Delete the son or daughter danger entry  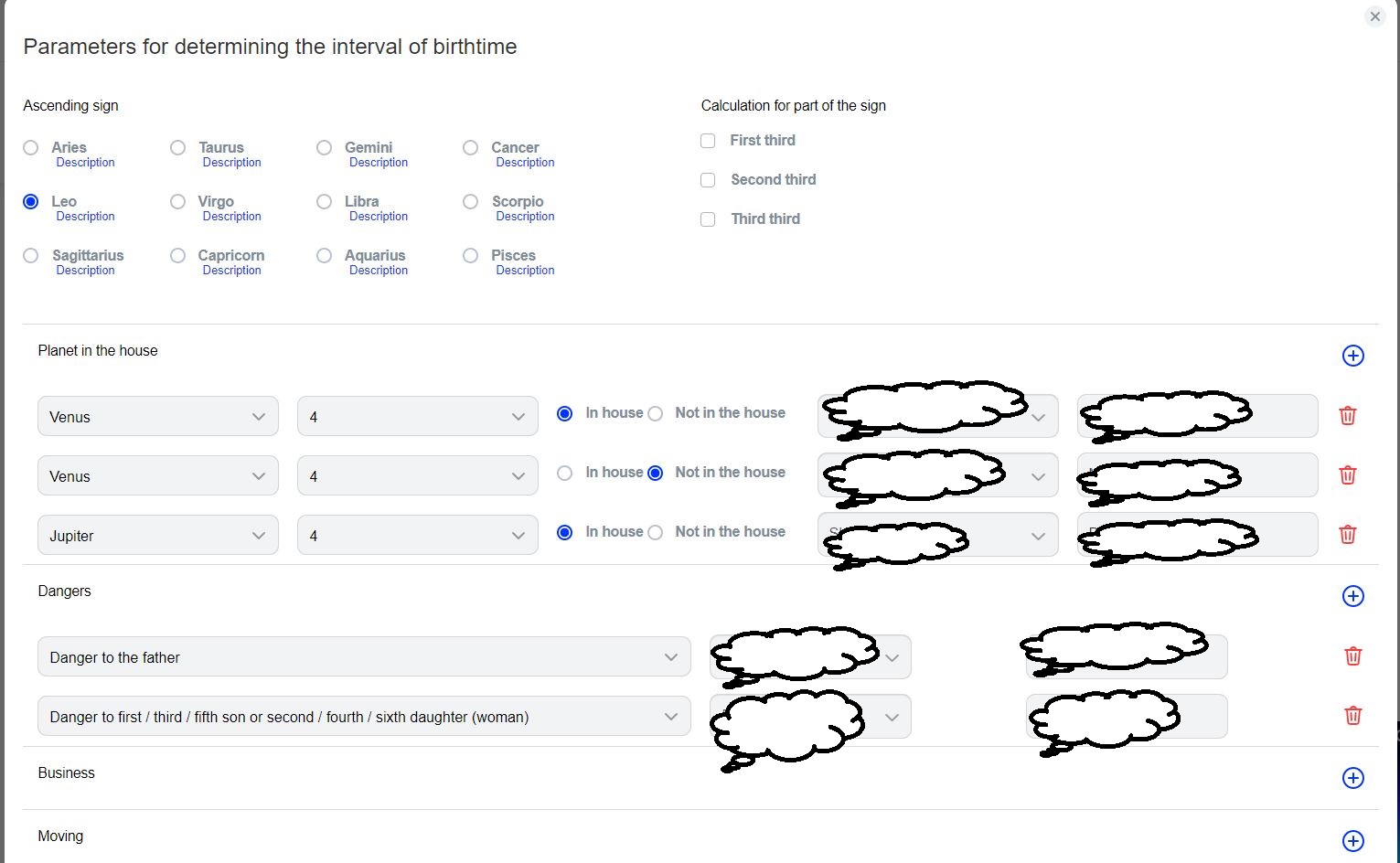(x=1352, y=716)
